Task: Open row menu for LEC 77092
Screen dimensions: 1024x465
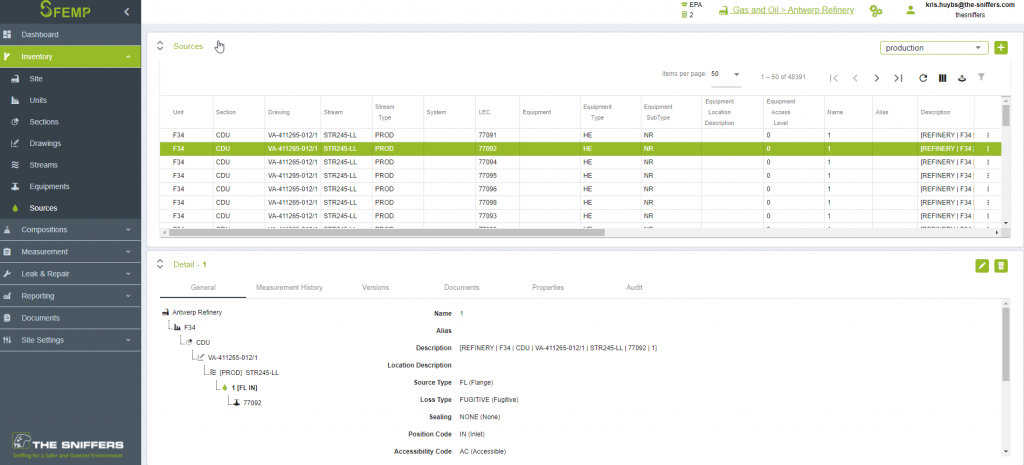Action: click(x=988, y=149)
